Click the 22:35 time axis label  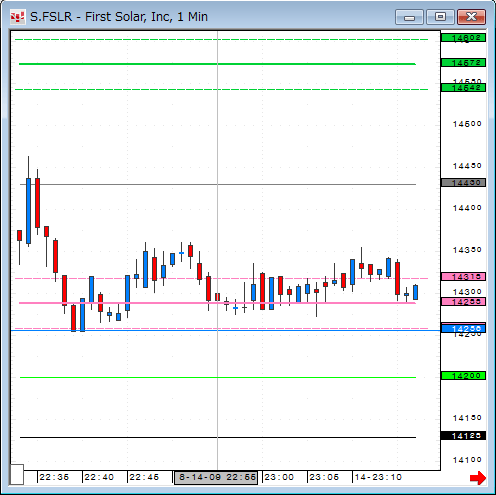point(54,477)
